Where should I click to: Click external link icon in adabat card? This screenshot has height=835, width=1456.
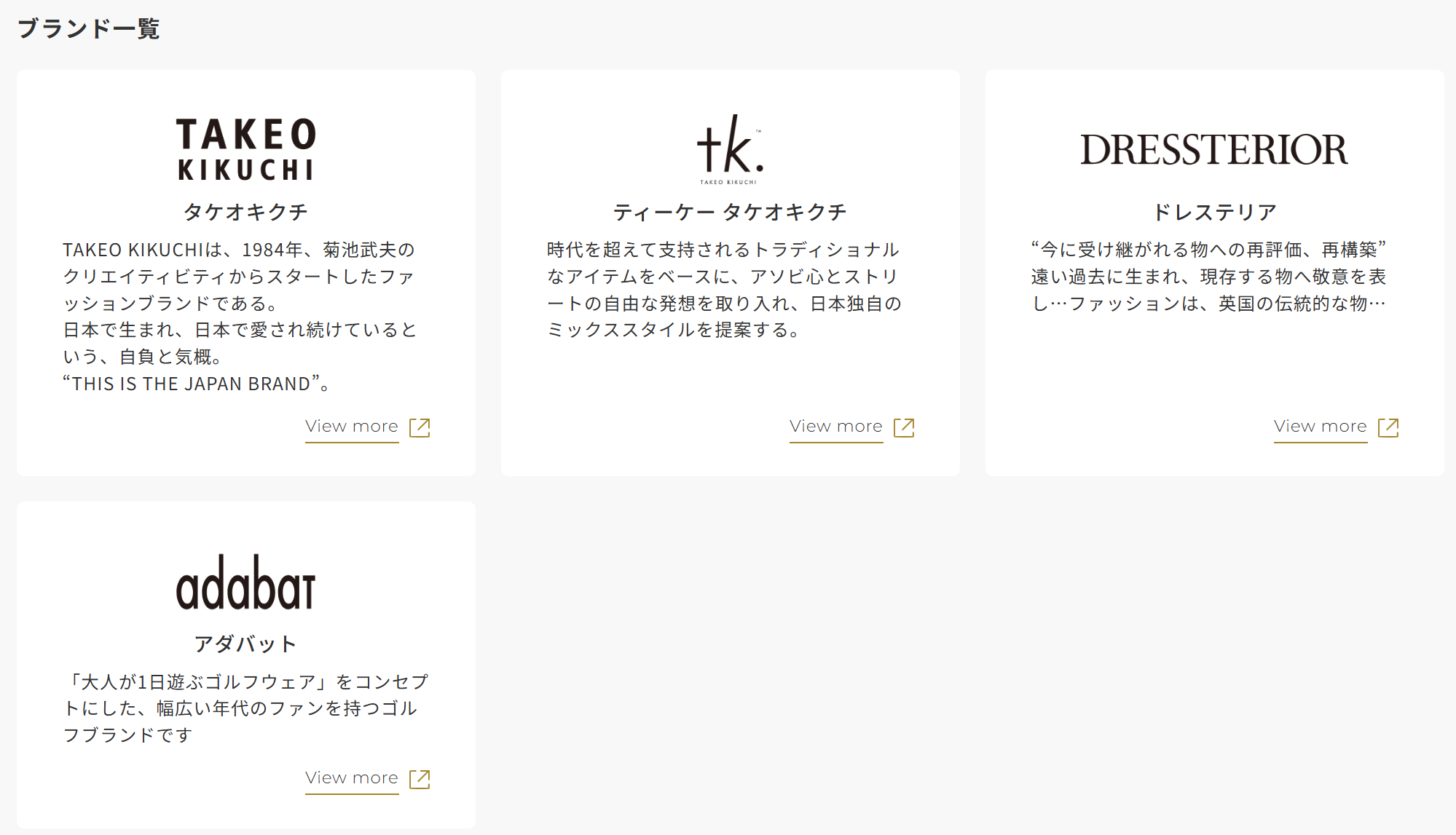point(420,779)
